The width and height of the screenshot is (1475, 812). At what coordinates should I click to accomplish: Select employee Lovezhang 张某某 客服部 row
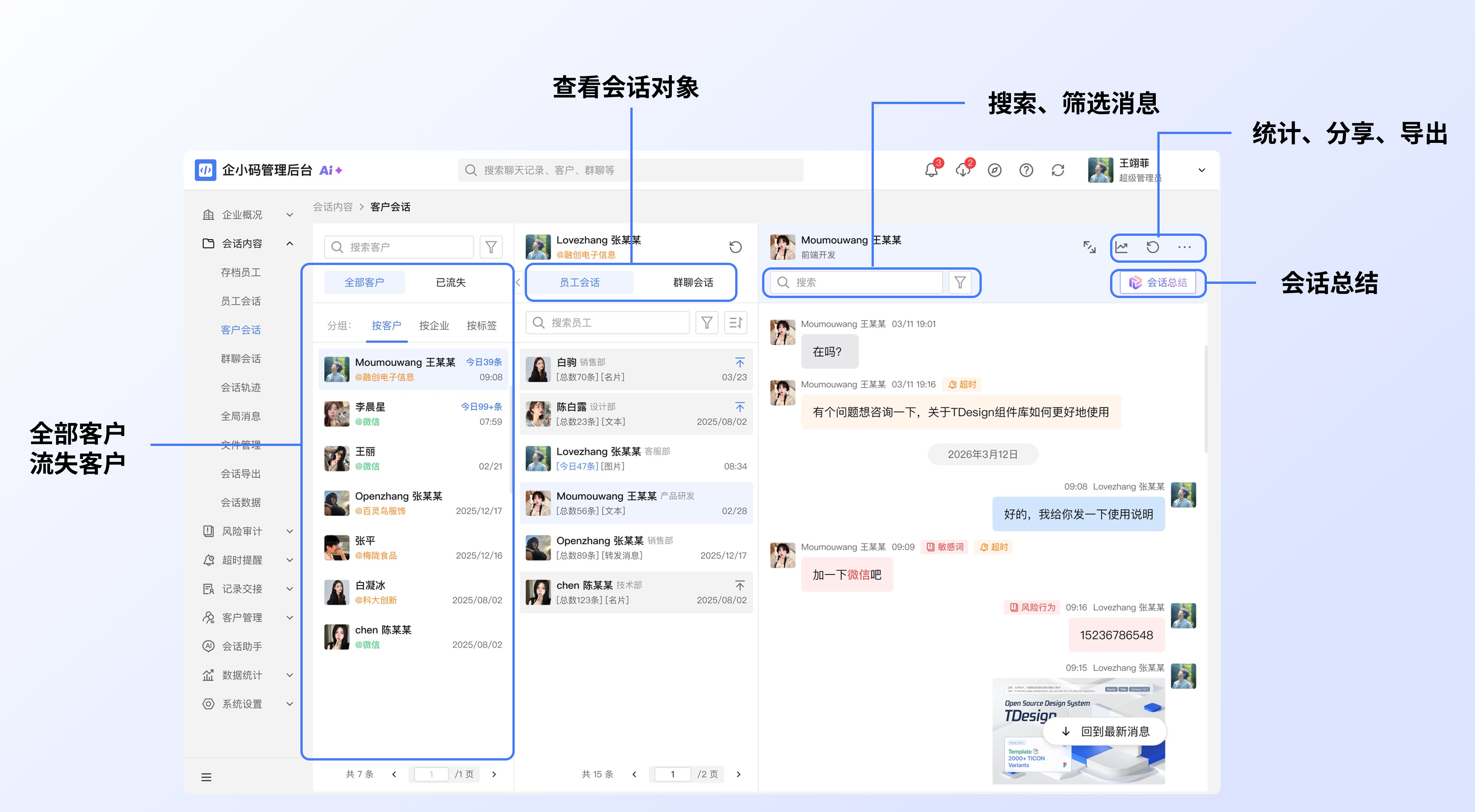636,458
